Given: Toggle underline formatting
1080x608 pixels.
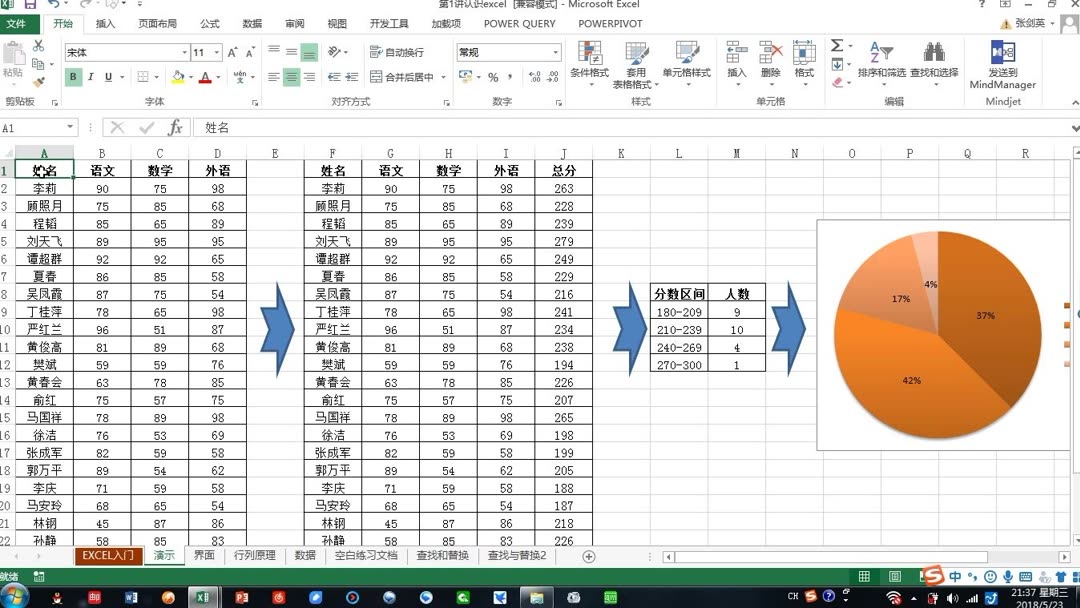Looking at the screenshot, I should click(107, 77).
